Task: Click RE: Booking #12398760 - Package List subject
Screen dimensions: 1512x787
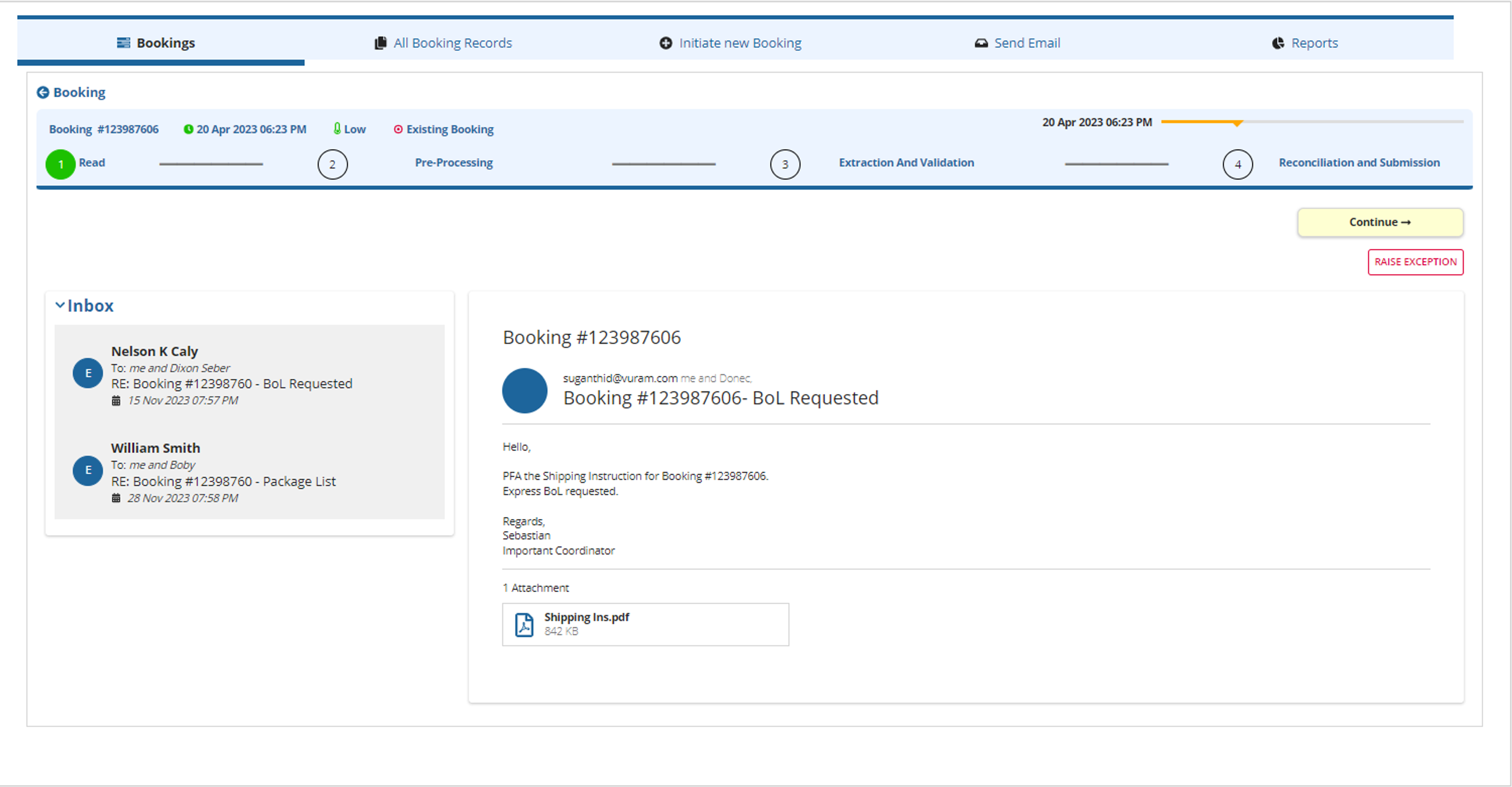Action: coord(223,481)
